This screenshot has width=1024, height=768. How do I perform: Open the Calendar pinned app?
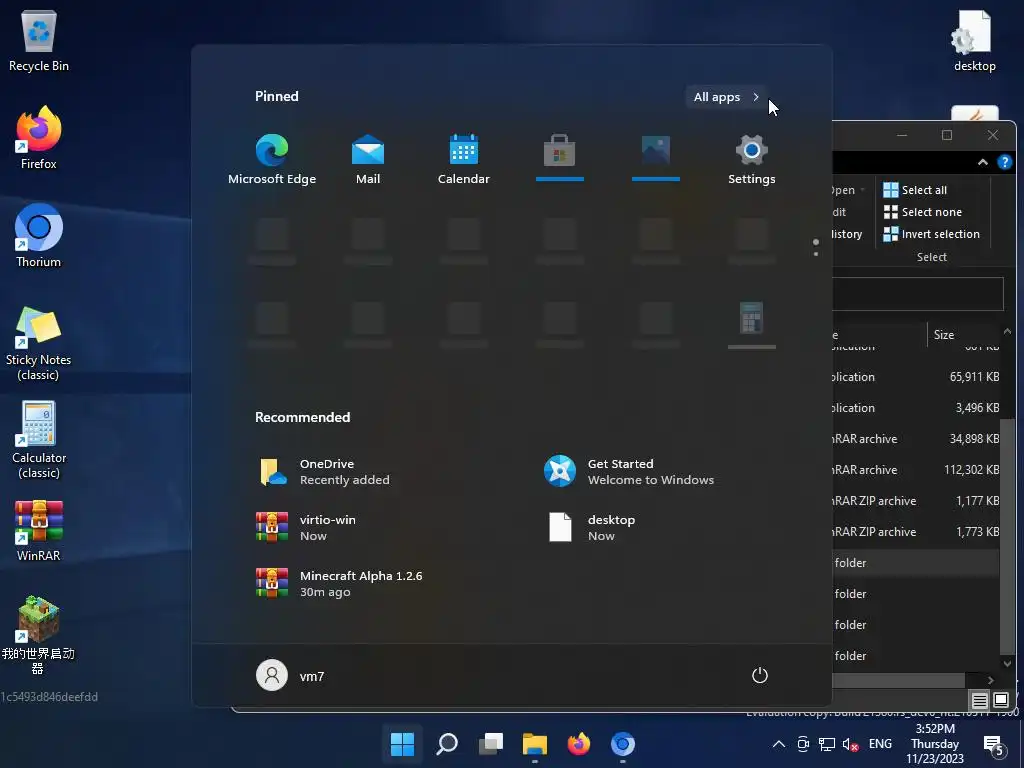[464, 159]
